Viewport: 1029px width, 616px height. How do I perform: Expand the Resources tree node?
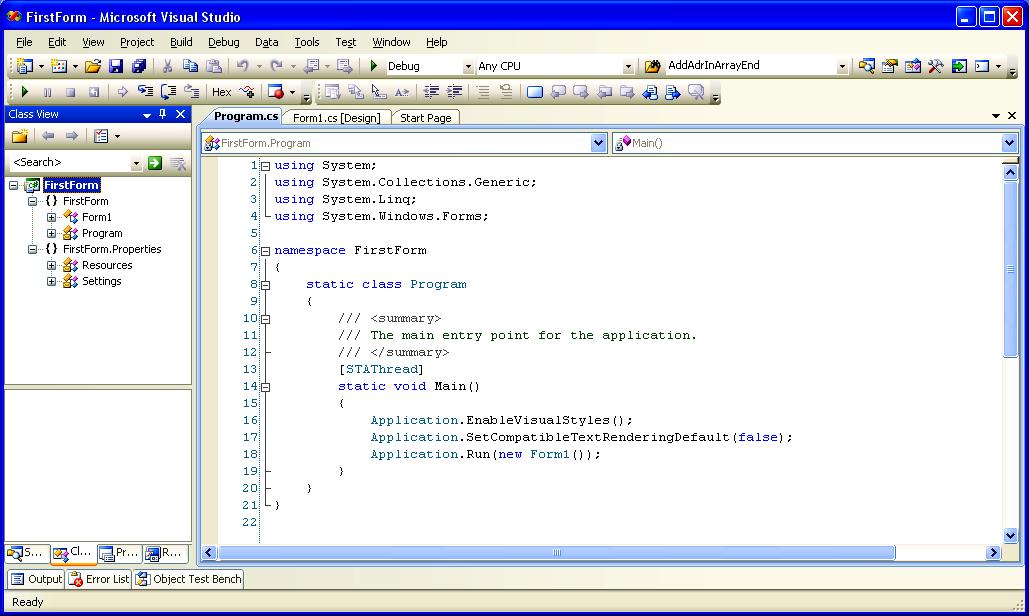51,266
